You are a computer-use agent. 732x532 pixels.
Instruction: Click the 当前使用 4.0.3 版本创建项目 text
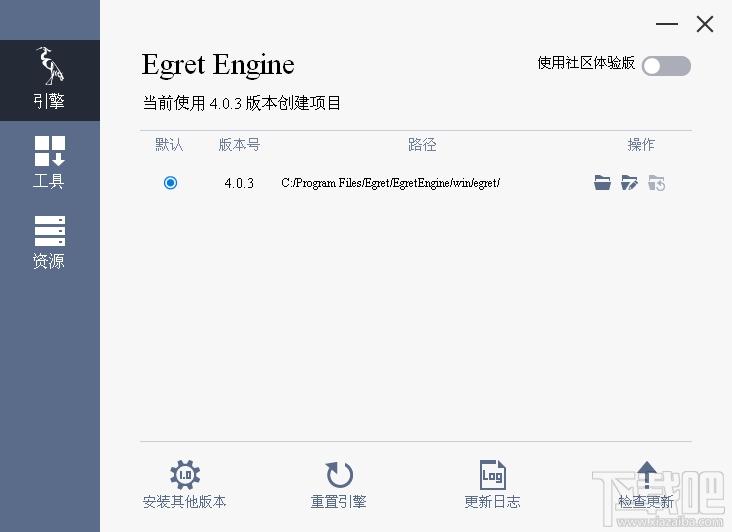click(x=241, y=103)
